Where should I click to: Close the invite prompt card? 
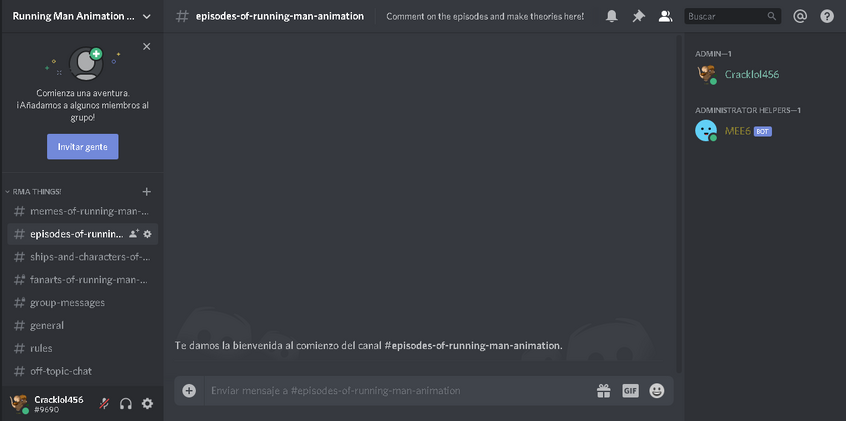[147, 46]
